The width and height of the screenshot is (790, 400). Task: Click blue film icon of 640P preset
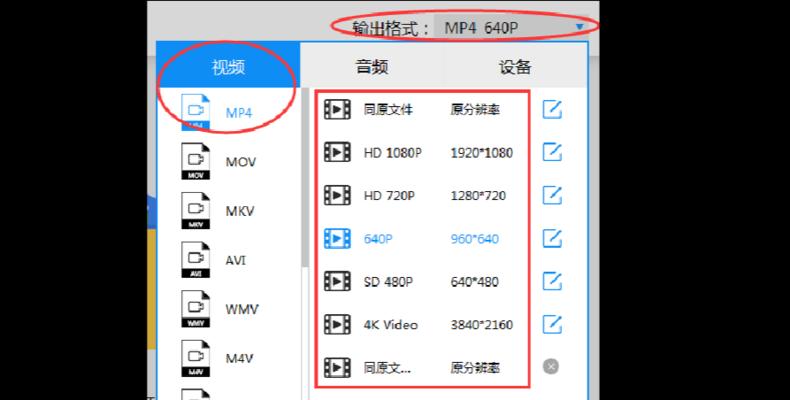[x=337, y=238]
